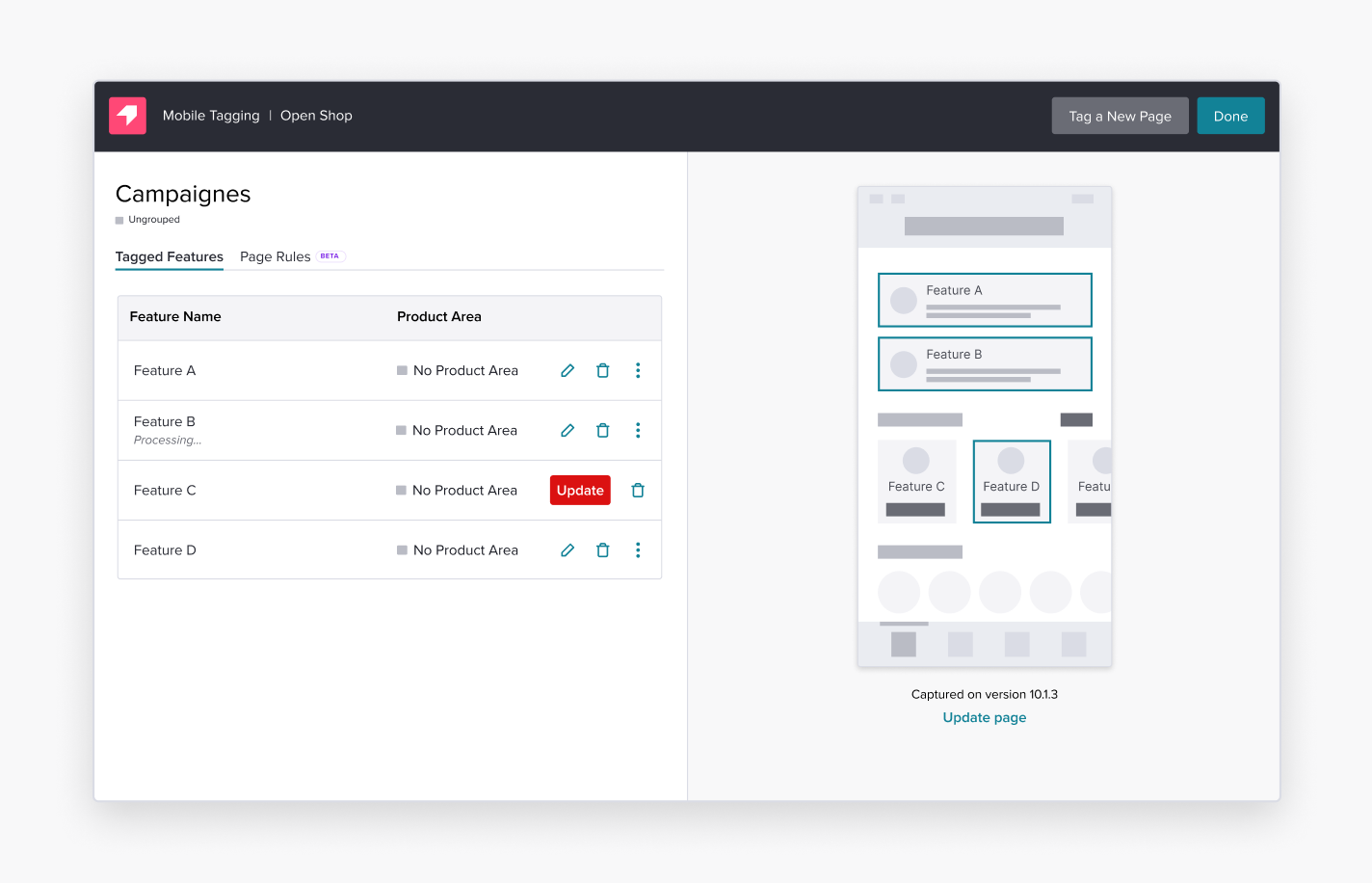This screenshot has height=883, width=1372.
Task: Edit Feature D using the pencil icon
Action: [x=567, y=549]
